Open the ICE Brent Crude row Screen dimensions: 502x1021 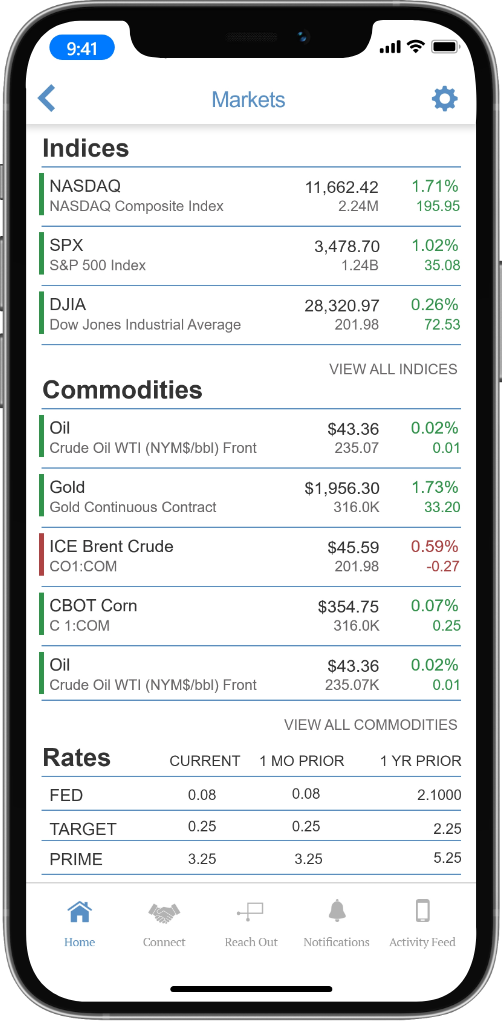coord(251,557)
